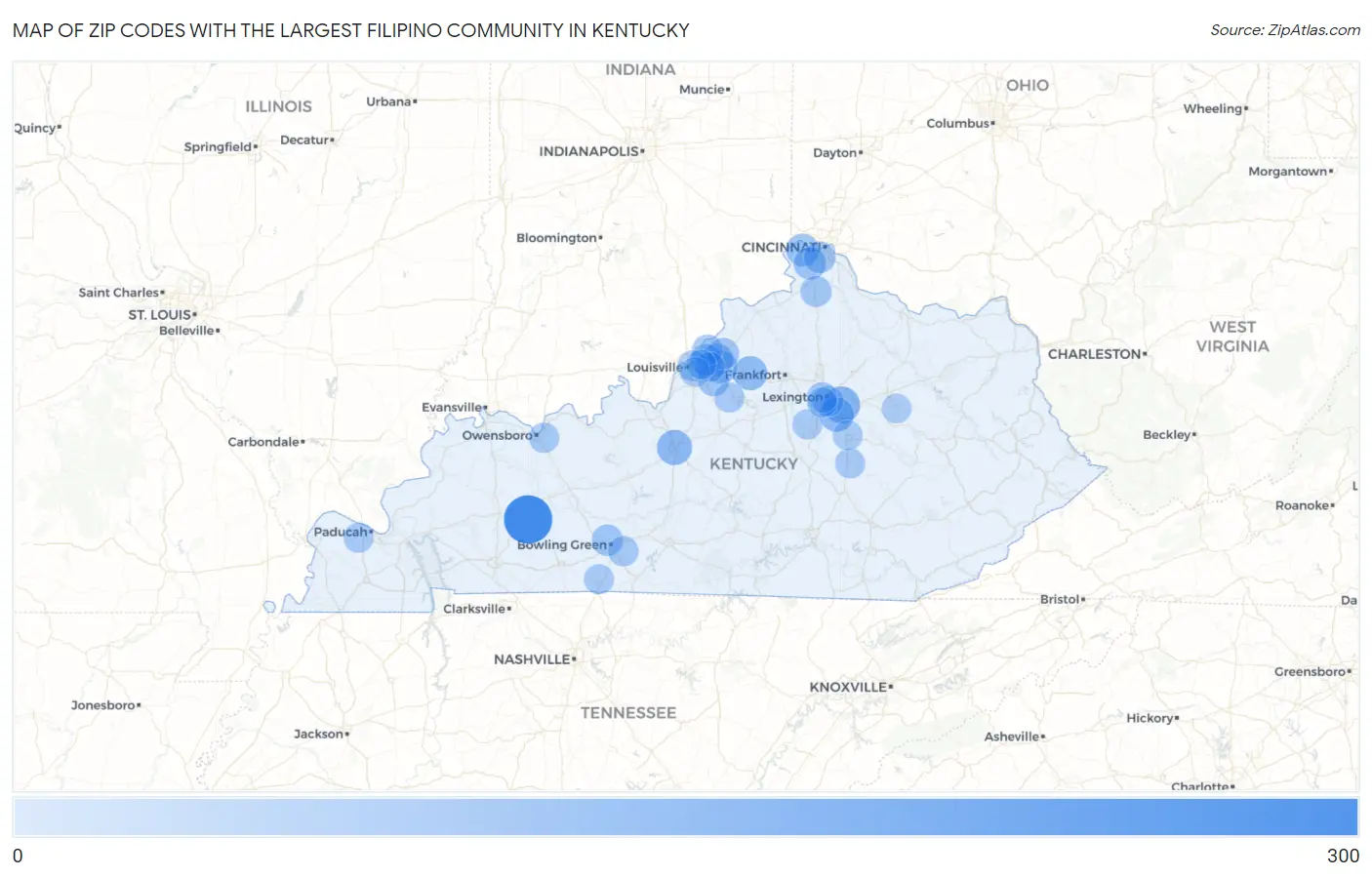Click the map title heading
The width and height of the screenshot is (1372, 877).
coord(351,30)
